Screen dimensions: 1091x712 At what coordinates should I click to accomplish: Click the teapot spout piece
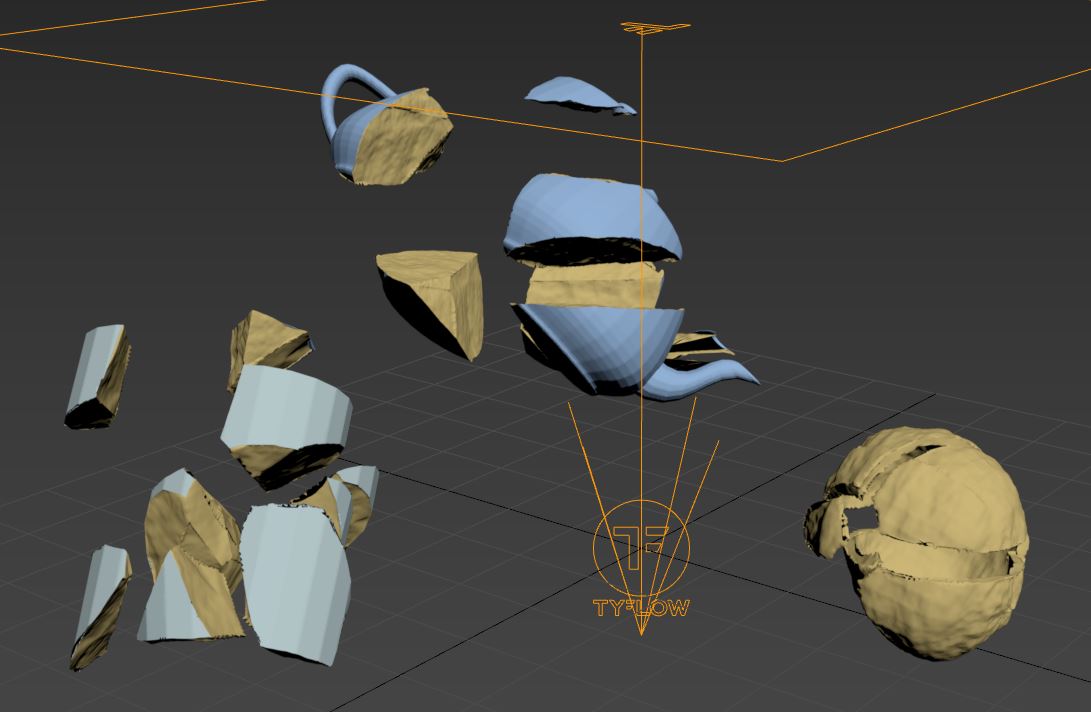click(699, 379)
